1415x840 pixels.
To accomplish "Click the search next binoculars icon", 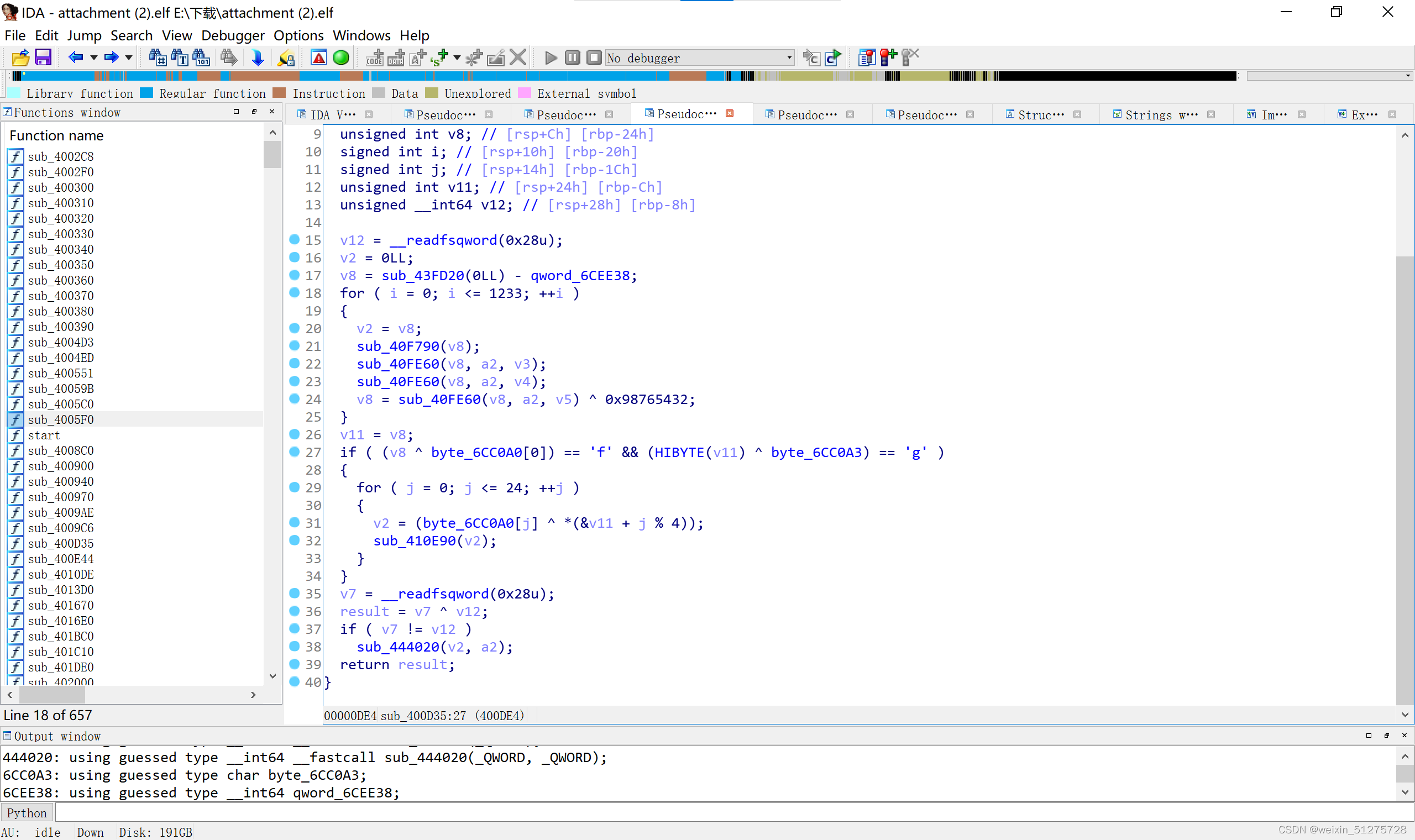I will click(229, 57).
